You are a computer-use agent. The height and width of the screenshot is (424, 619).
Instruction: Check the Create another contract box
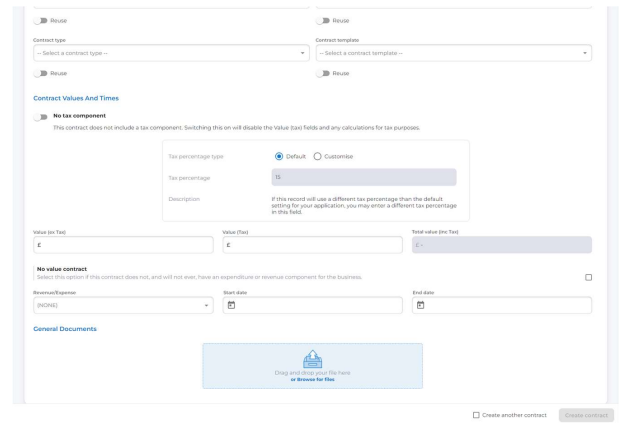click(475, 413)
